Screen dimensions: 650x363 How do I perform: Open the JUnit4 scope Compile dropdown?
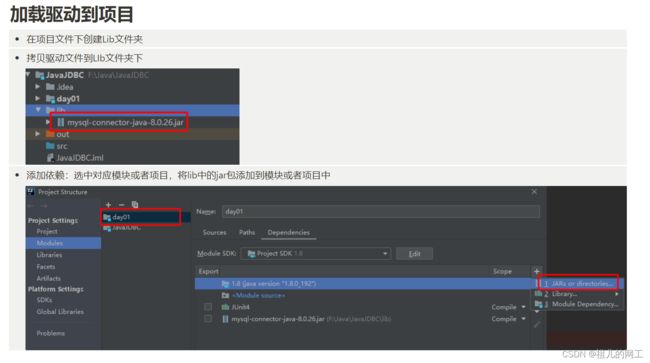(524, 307)
